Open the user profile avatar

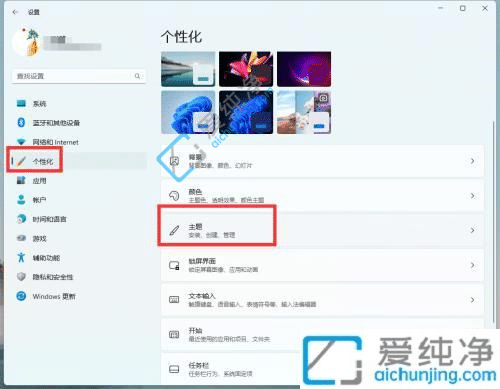[x=26, y=43]
